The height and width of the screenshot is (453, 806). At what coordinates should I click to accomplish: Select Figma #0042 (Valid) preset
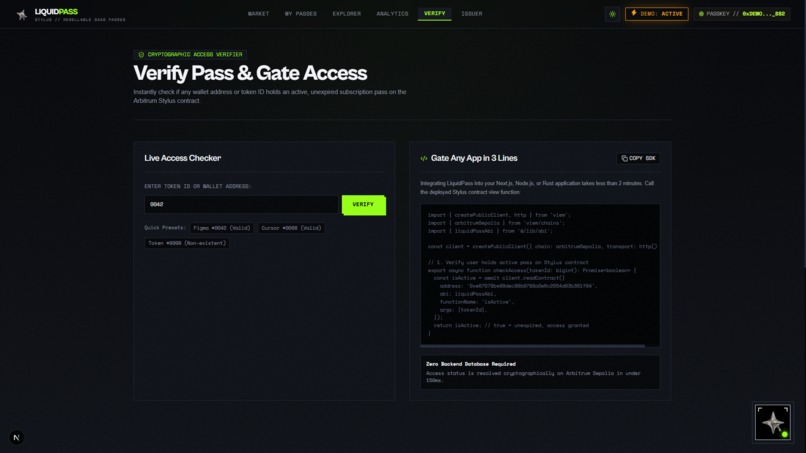tap(222, 228)
